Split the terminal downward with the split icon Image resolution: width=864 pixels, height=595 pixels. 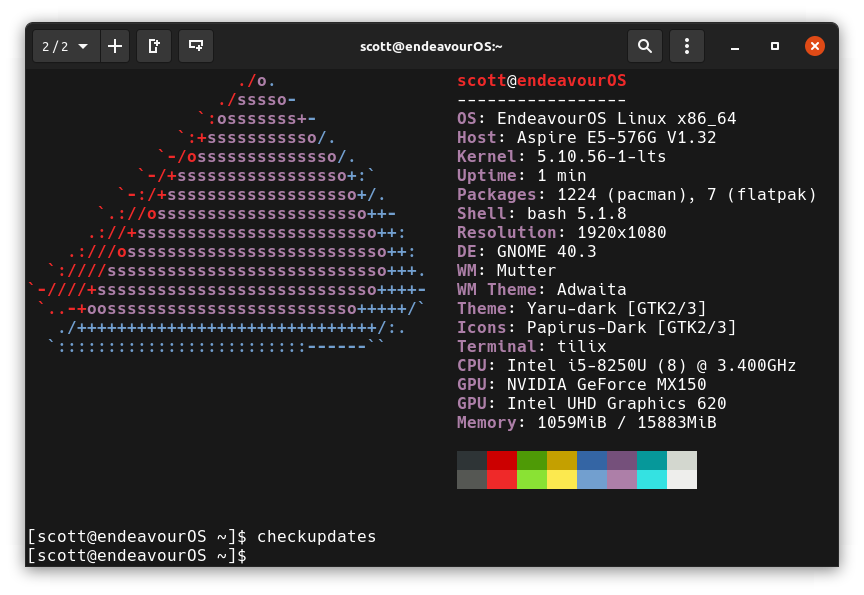pyautogui.click(x=196, y=46)
